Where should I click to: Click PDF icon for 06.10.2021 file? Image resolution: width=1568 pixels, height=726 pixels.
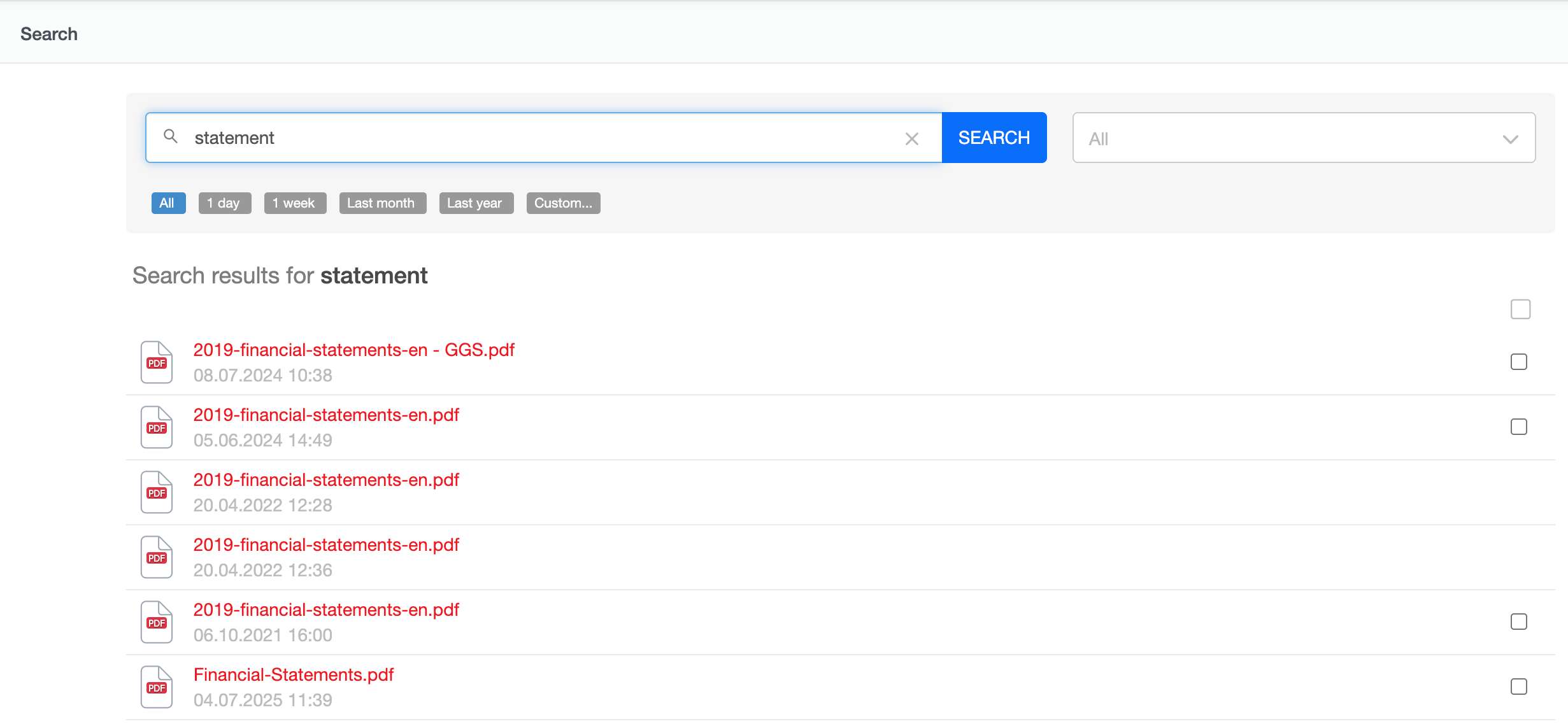(x=157, y=622)
